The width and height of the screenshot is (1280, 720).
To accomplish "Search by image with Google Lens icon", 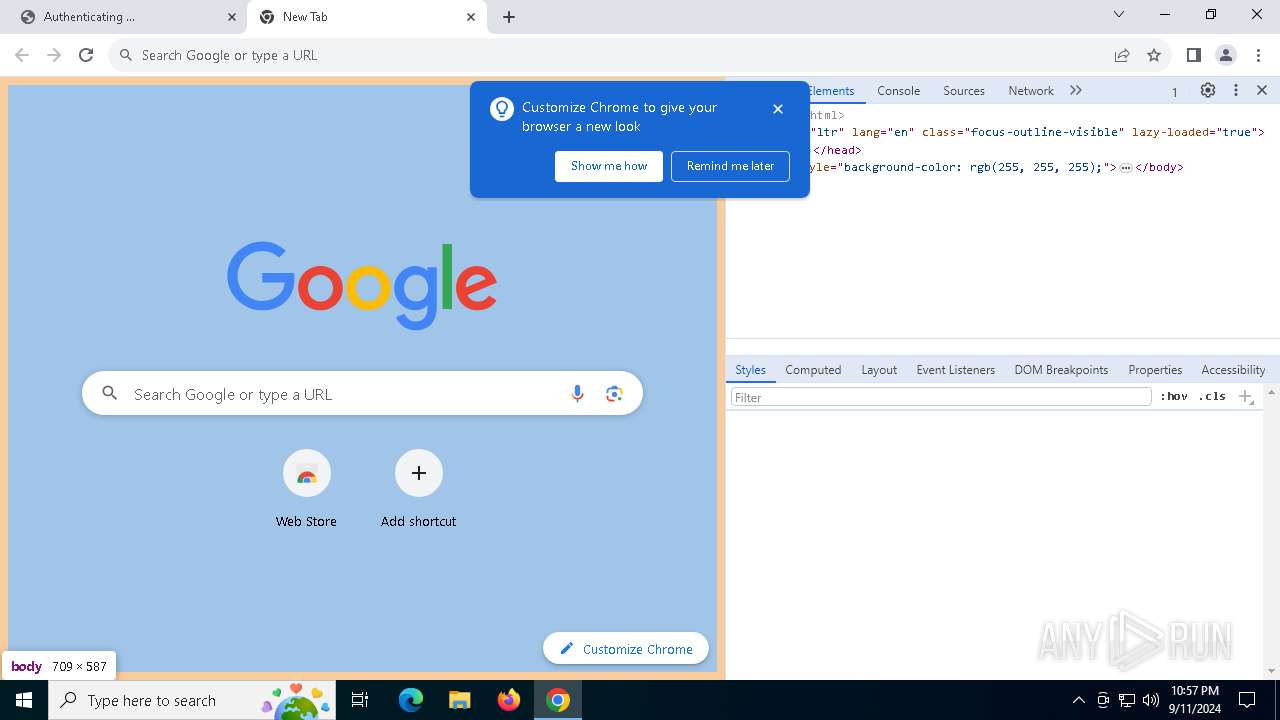I will pyautogui.click(x=614, y=394).
